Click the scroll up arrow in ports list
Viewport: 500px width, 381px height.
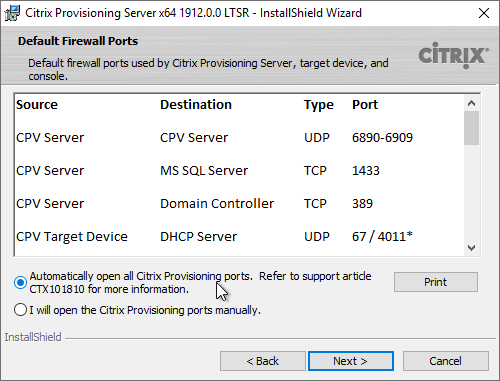tap(471, 103)
